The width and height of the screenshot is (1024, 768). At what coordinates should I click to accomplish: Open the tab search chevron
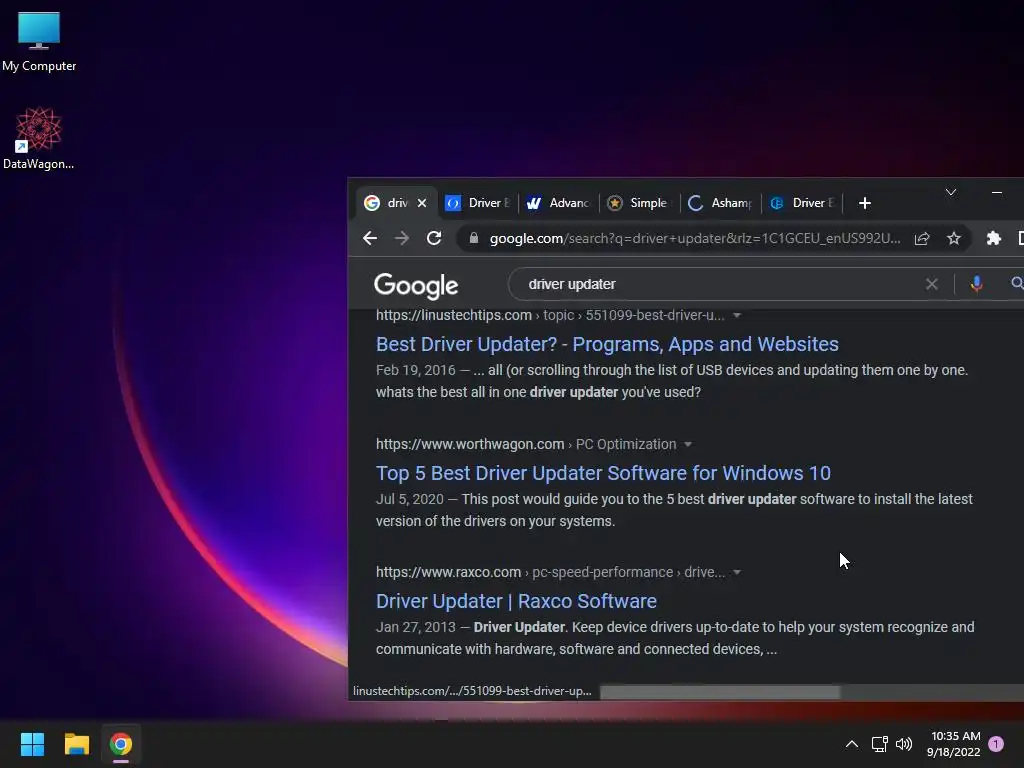[951, 192]
